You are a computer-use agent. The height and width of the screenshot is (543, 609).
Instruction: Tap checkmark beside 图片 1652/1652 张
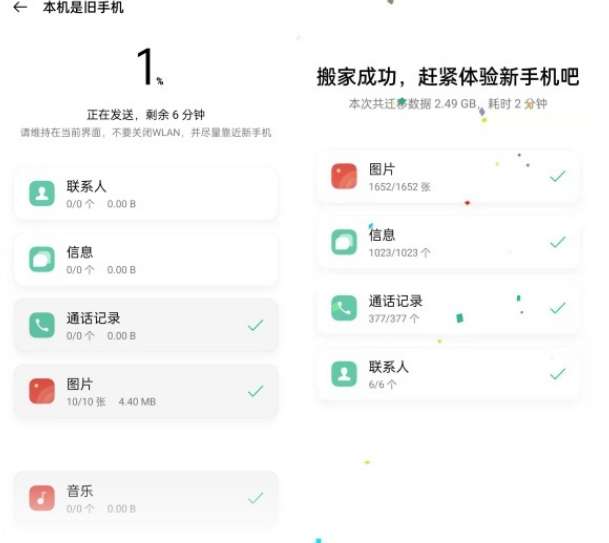pyautogui.click(x=557, y=176)
